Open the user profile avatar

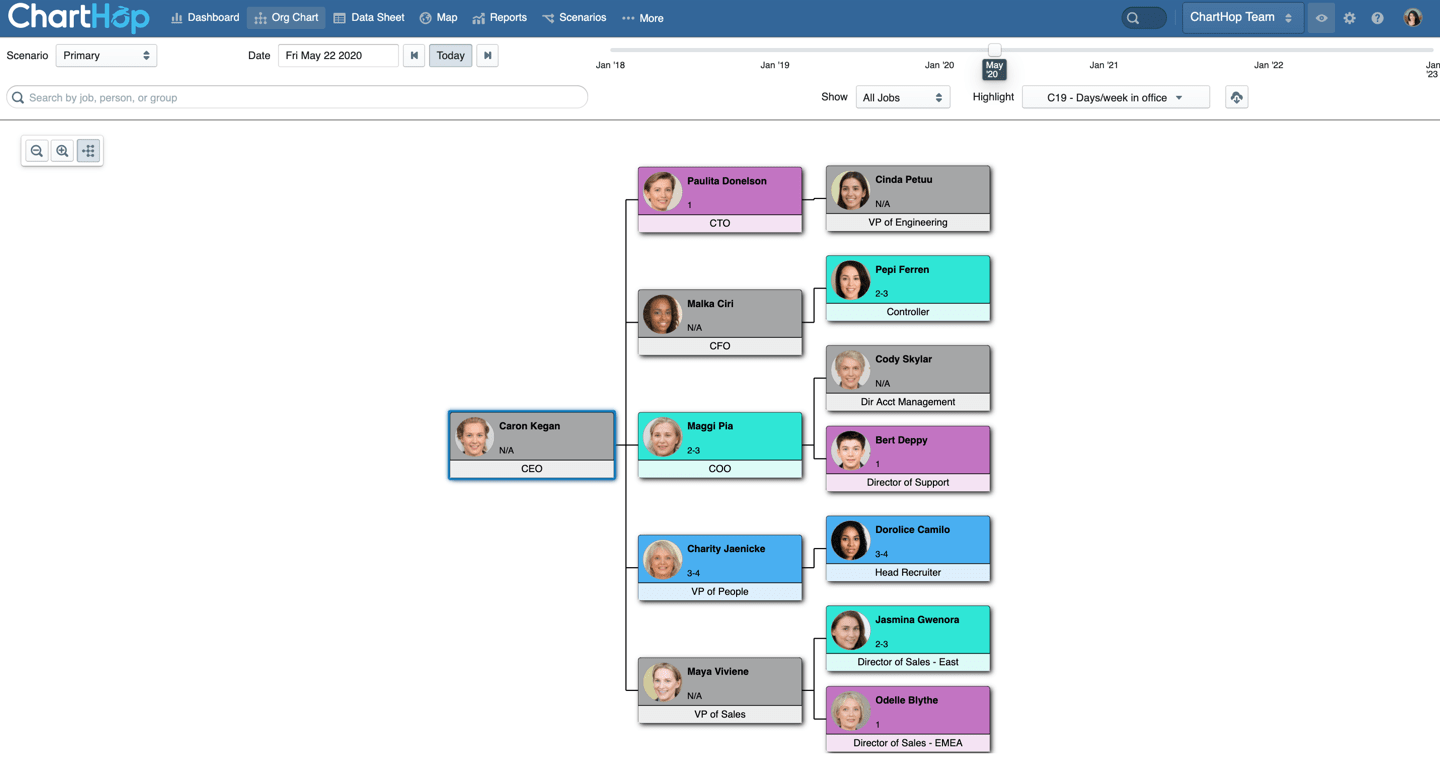click(1412, 18)
